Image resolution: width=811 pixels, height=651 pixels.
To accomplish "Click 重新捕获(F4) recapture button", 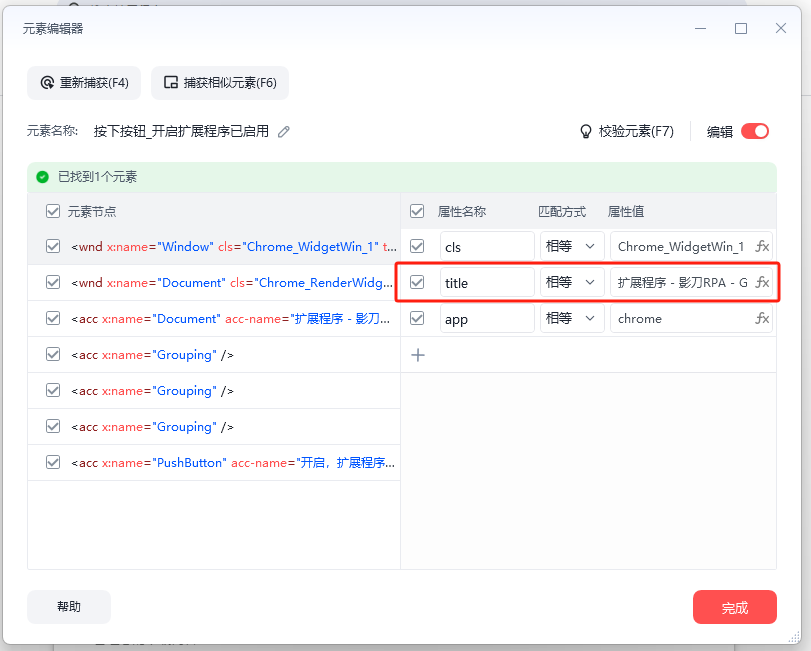I will tap(84, 83).
